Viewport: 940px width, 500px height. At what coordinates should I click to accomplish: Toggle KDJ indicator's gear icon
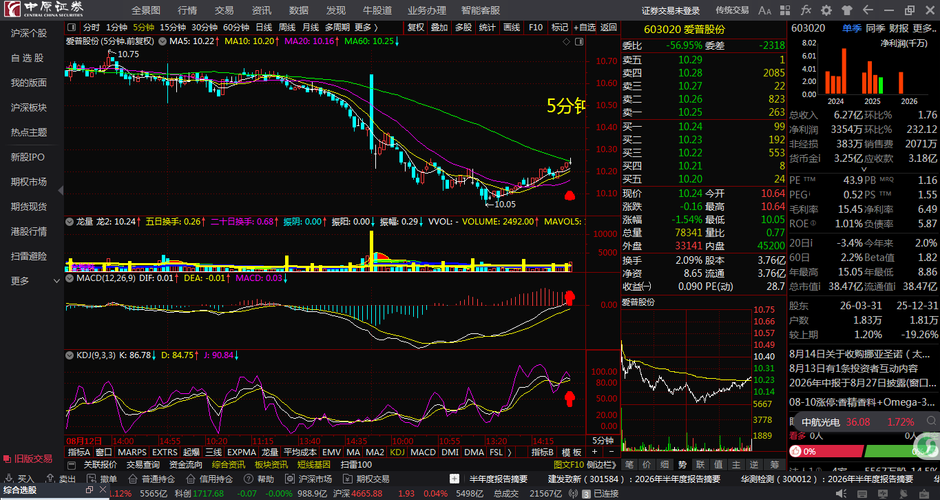70,355
